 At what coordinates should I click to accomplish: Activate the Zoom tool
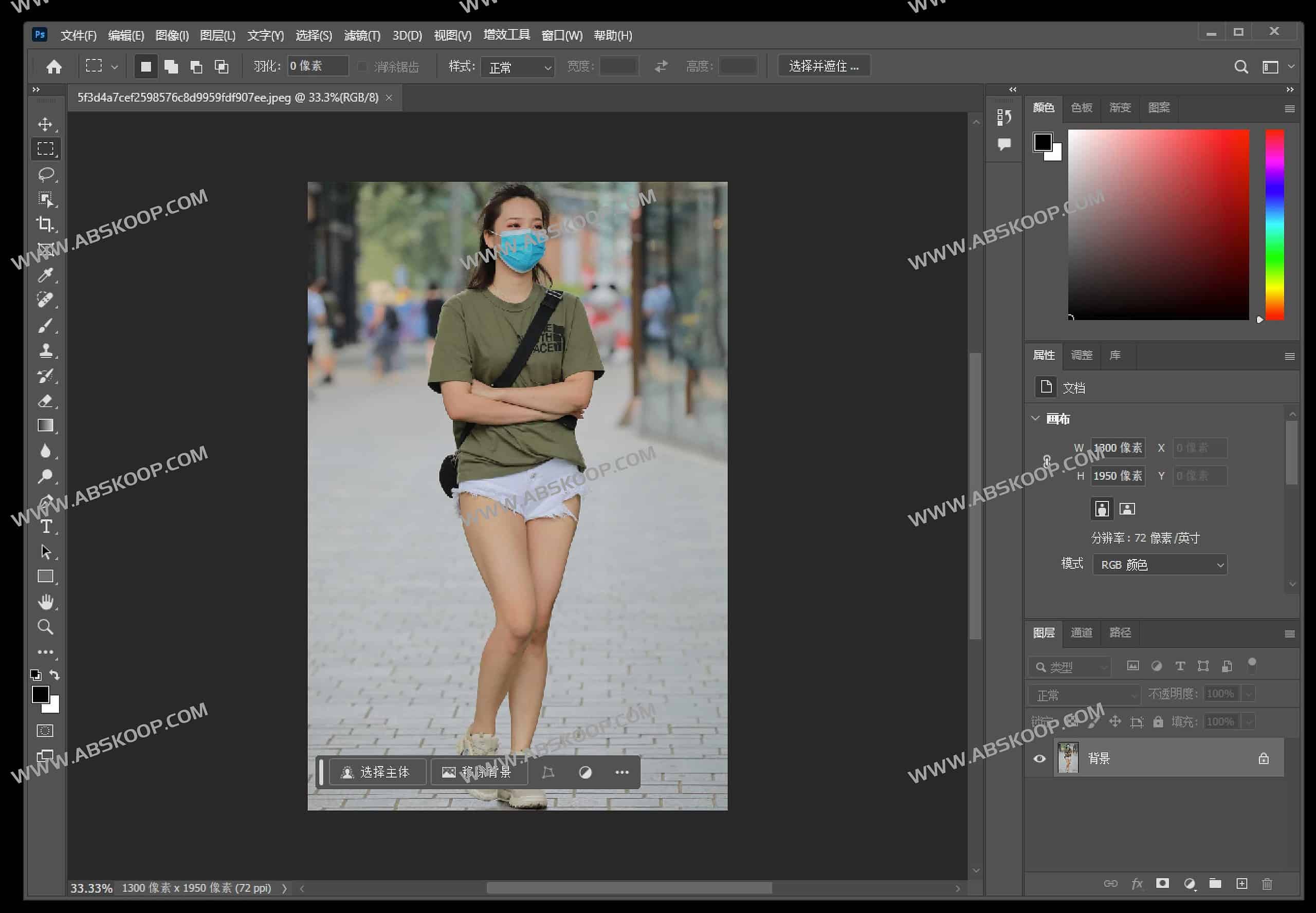pos(46,626)
